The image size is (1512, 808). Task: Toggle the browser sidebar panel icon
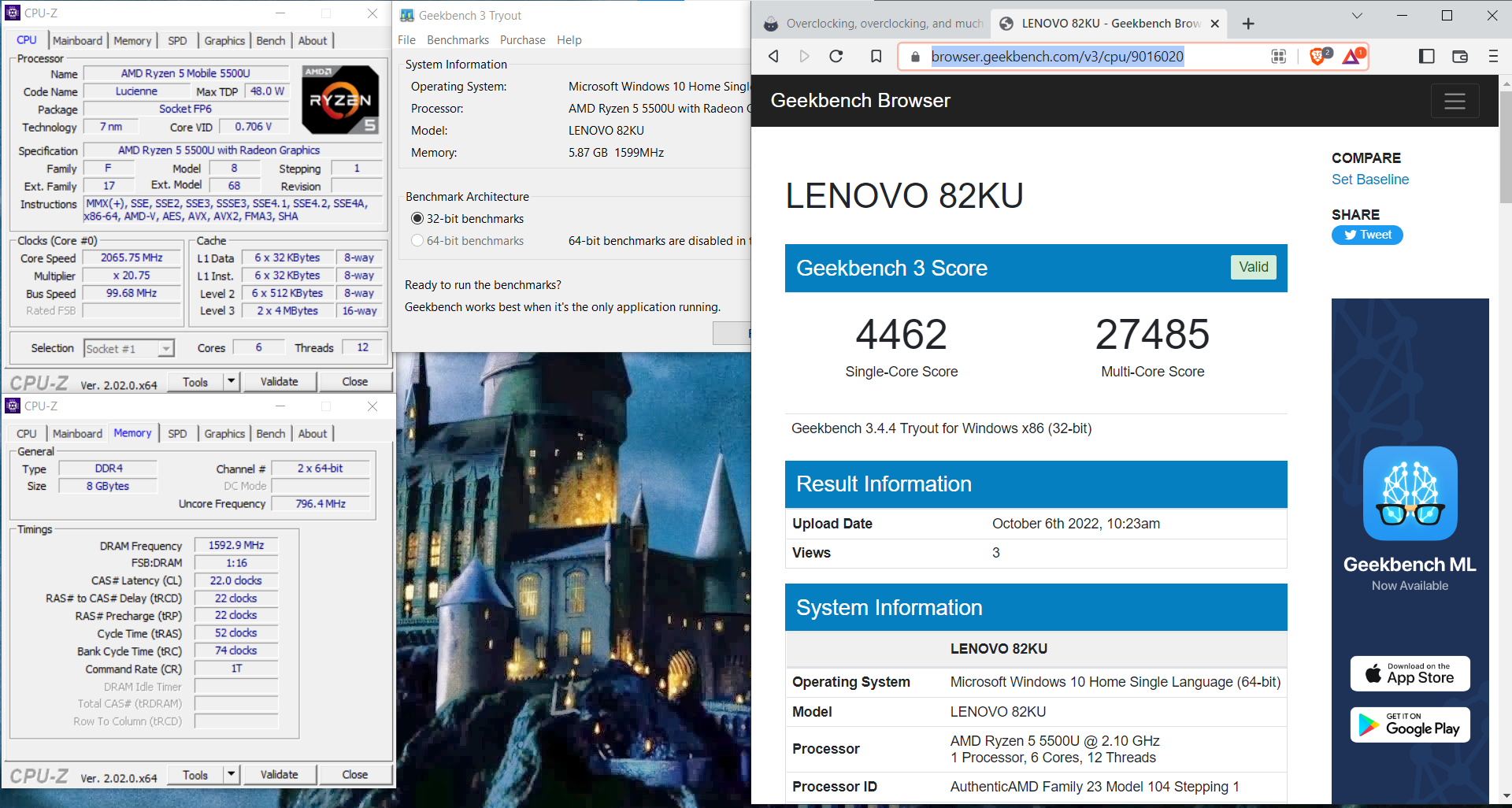[1426, 56]
